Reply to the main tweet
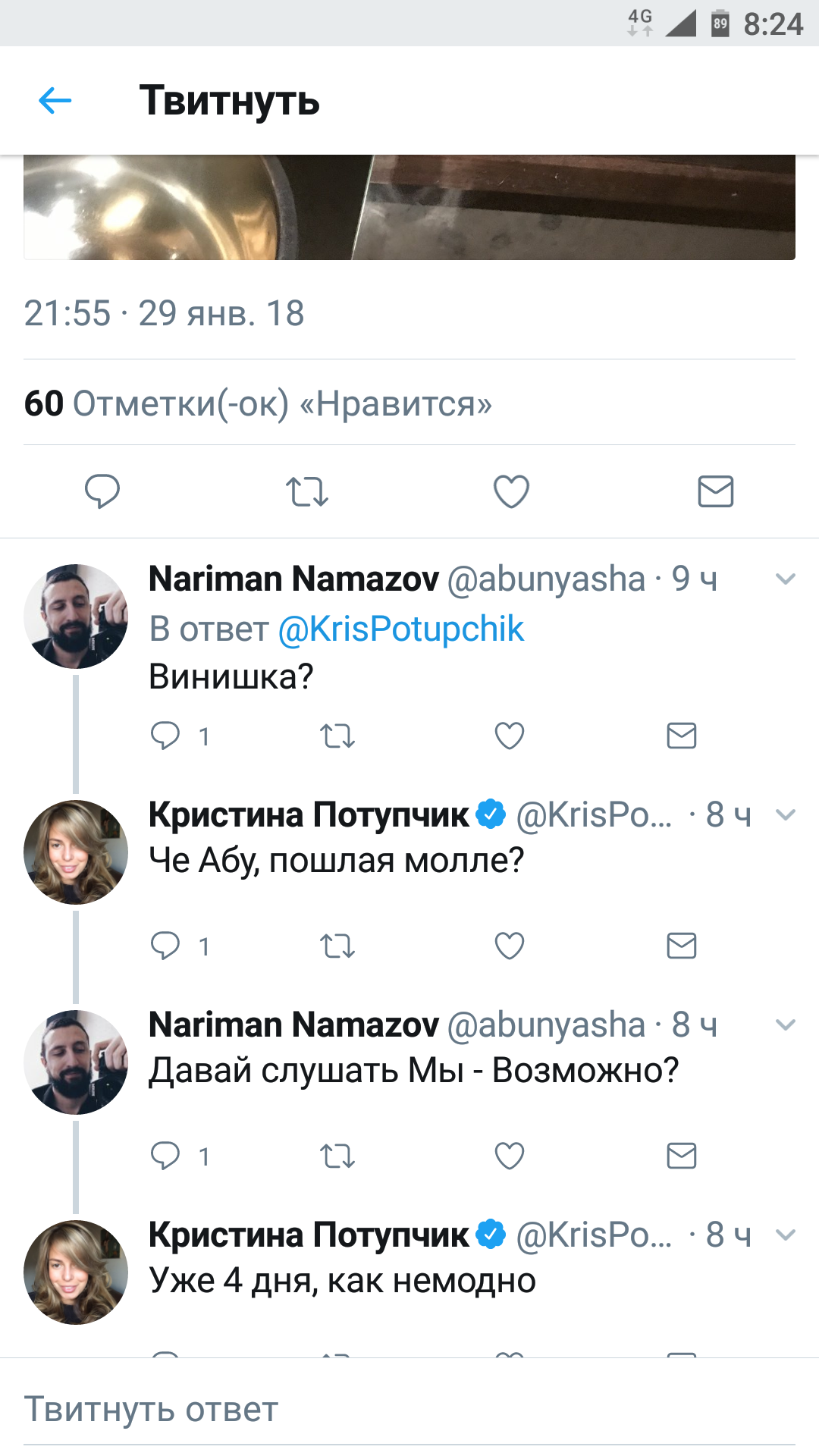Image resolution: width=819 pixels, height=1456 pixels. tap(102, 491)
